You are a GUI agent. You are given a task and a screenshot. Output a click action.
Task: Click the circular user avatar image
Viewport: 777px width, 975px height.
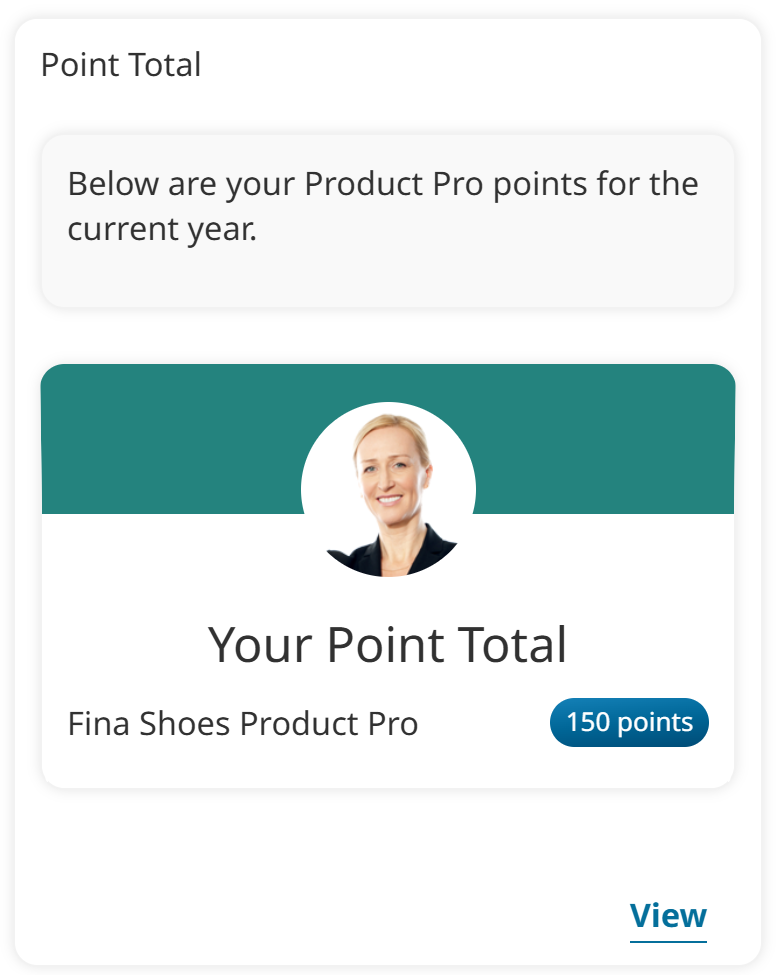[x=388, y=489]
